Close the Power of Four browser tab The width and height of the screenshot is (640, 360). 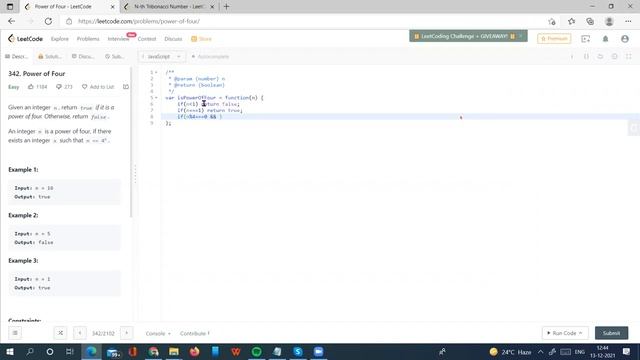[112, 7]
